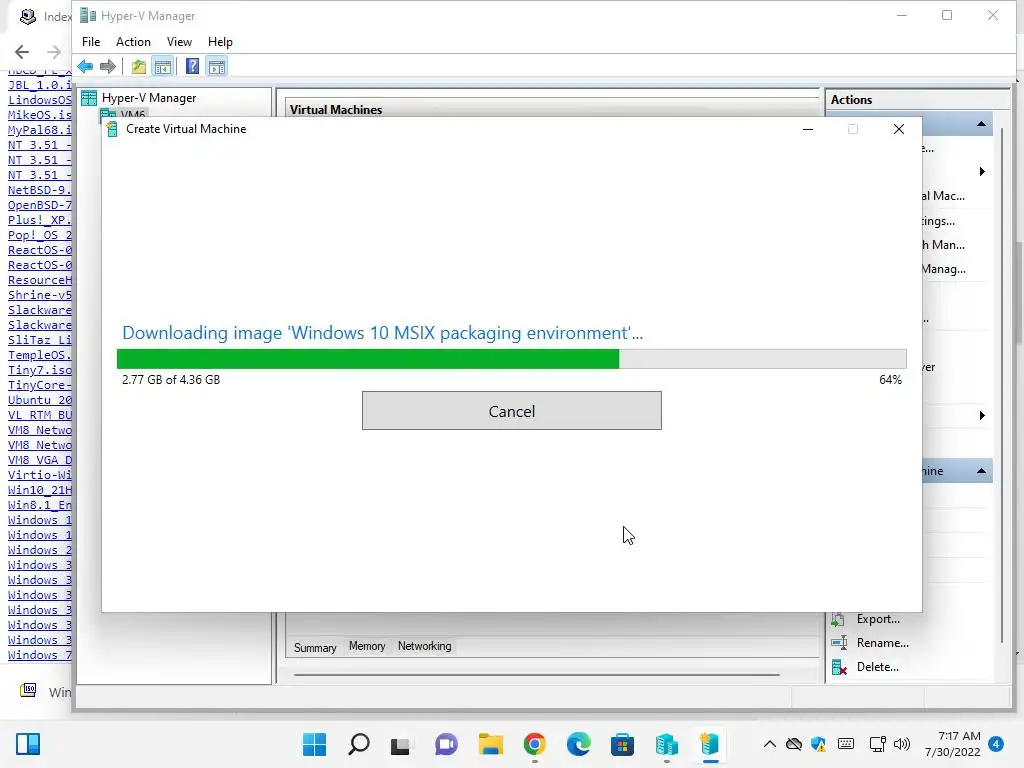
Task: Click the Create Virtual Machine title icon
Action: pos(112,129)
